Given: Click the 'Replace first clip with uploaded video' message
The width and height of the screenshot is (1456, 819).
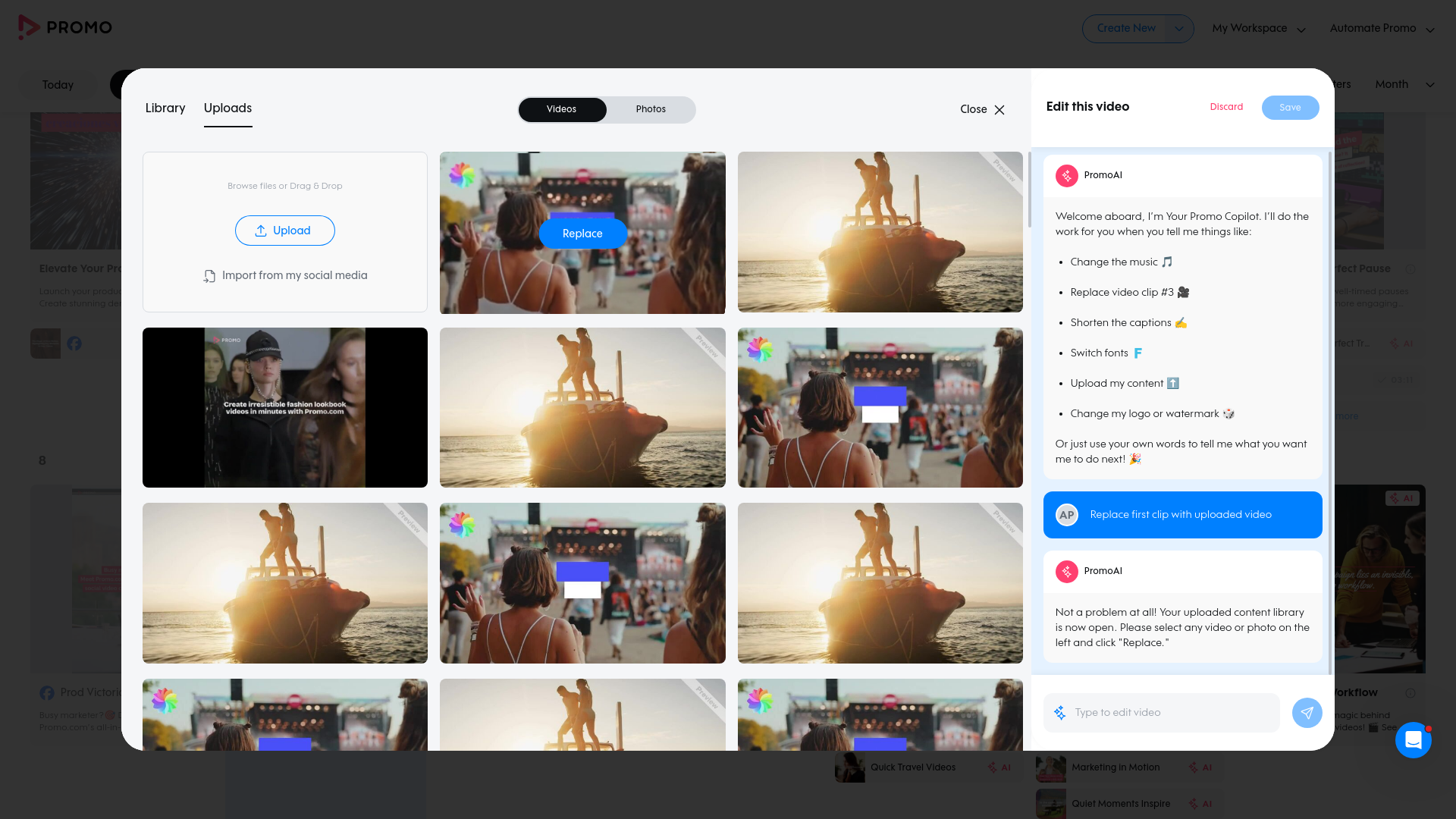Looking at the screenshot, I should coord(1183,515).
